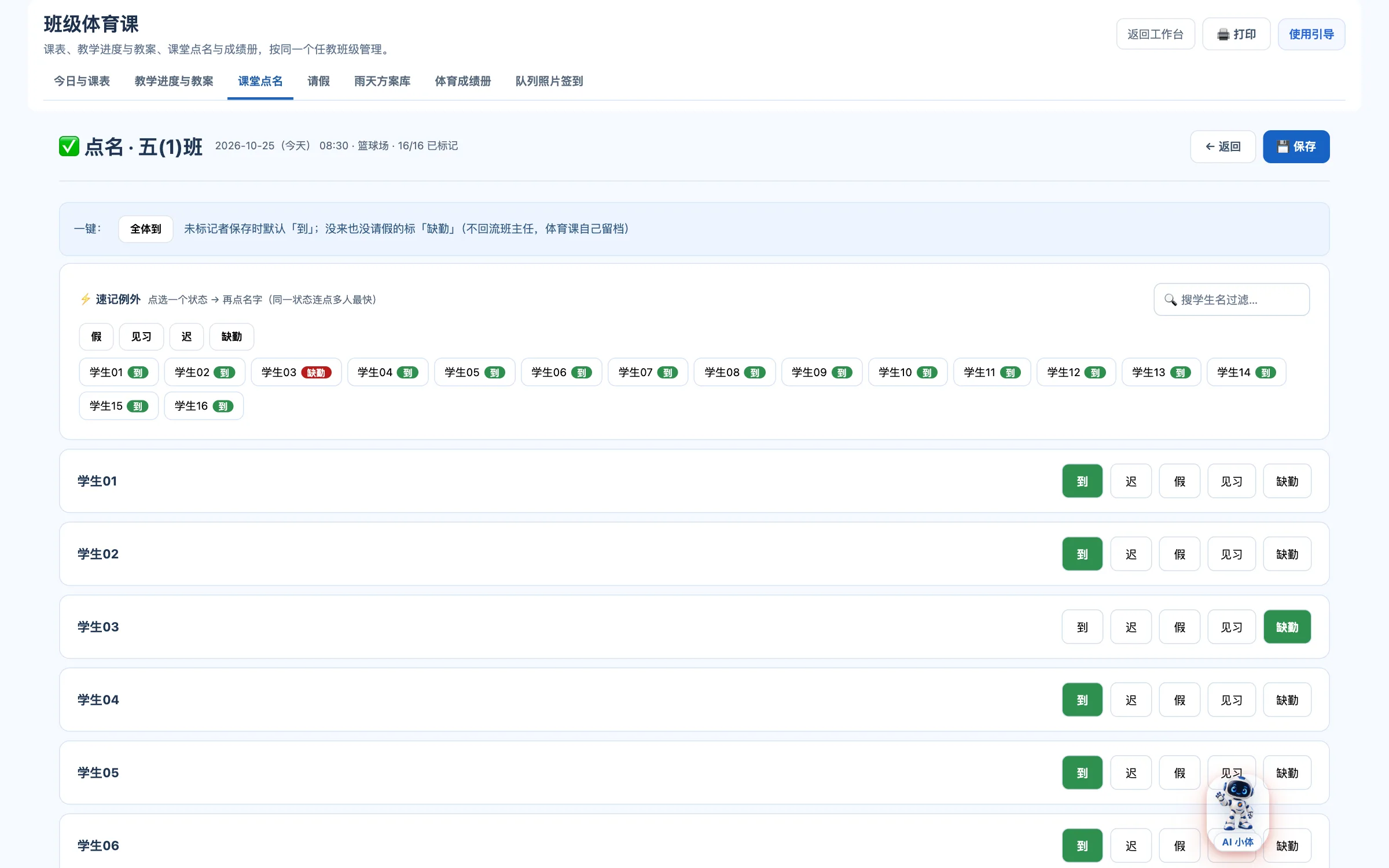
Task: Select the 课堂点名 tab
Action: 260,81
